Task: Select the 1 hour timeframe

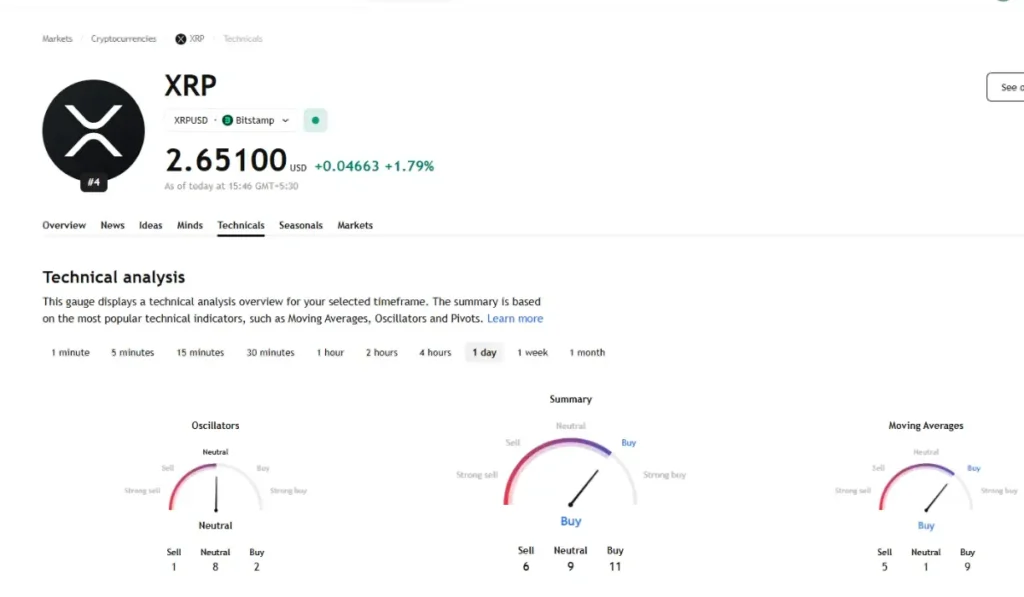Action: (330, 353)
